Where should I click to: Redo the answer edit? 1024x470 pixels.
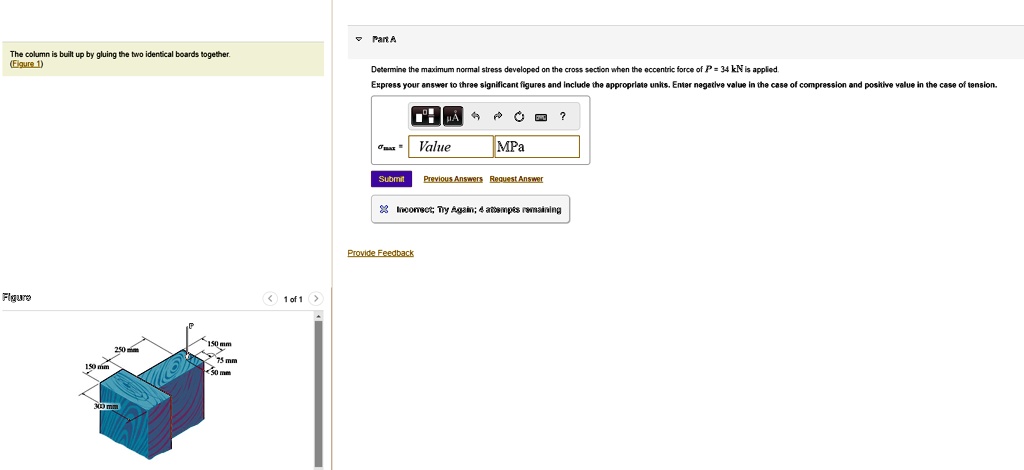point(497,117)
